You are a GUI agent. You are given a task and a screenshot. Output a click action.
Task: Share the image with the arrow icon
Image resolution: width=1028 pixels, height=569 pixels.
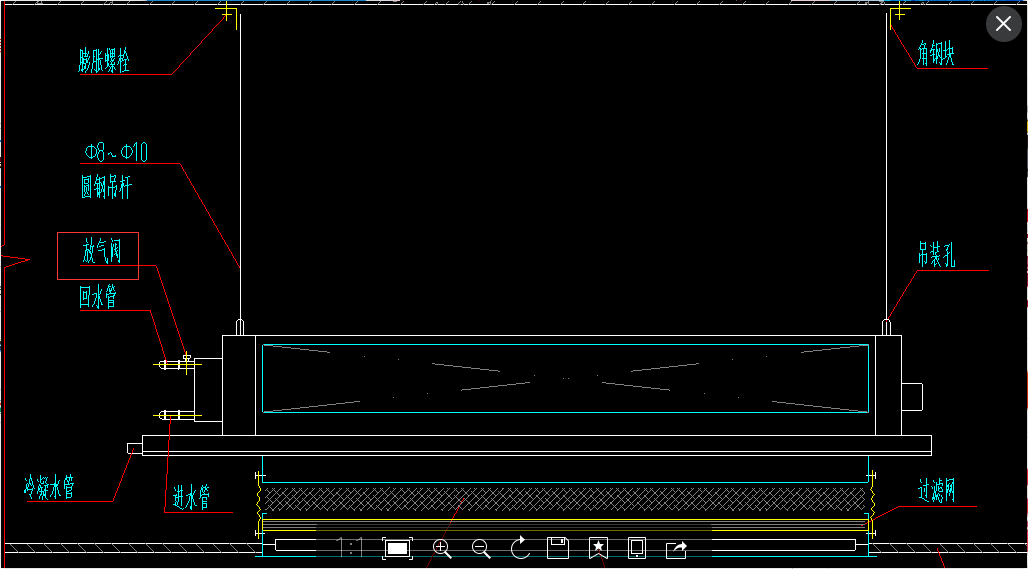pyautogui.click(x=676, y=549)
